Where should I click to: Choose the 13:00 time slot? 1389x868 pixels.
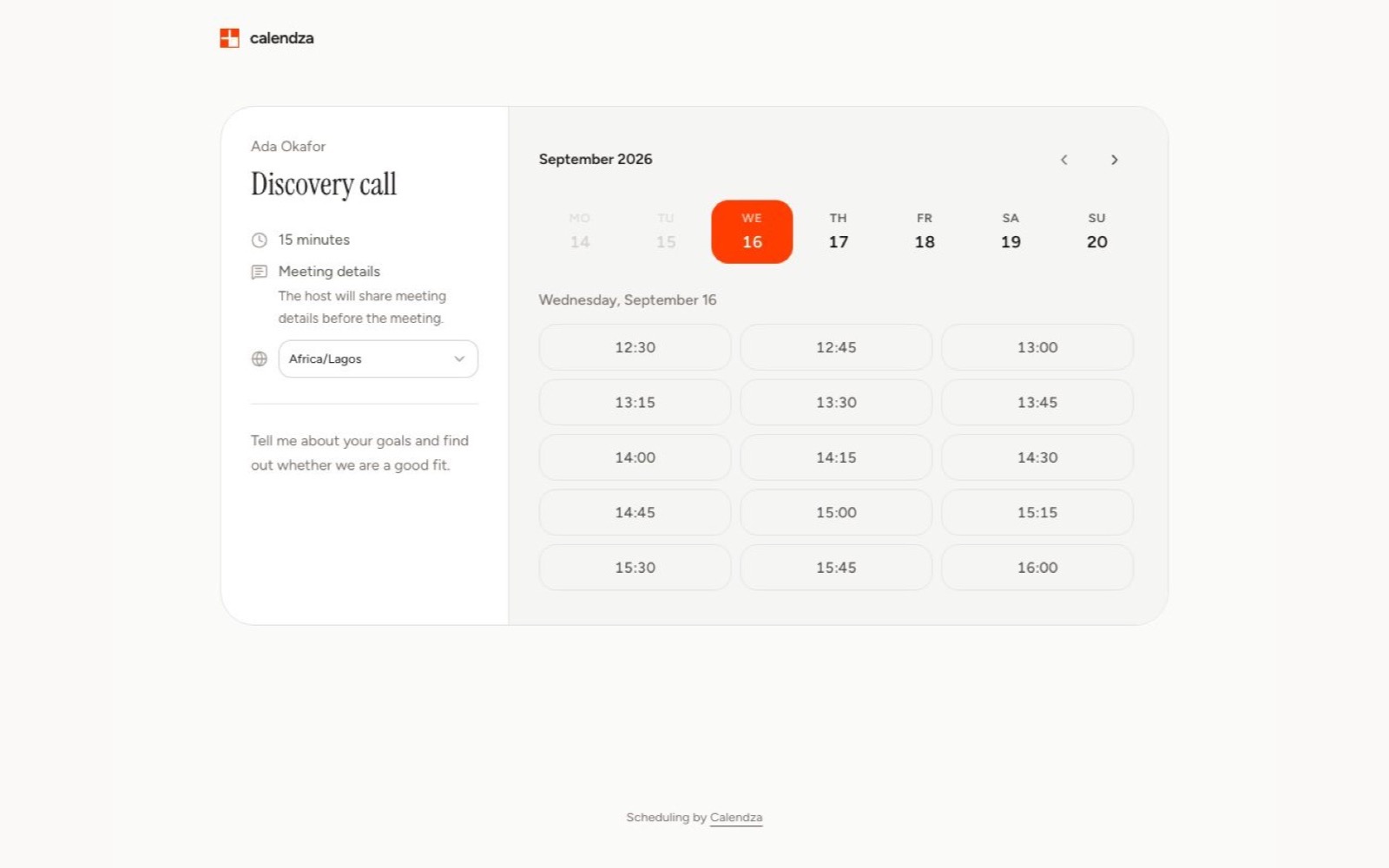pos(1037,347)
